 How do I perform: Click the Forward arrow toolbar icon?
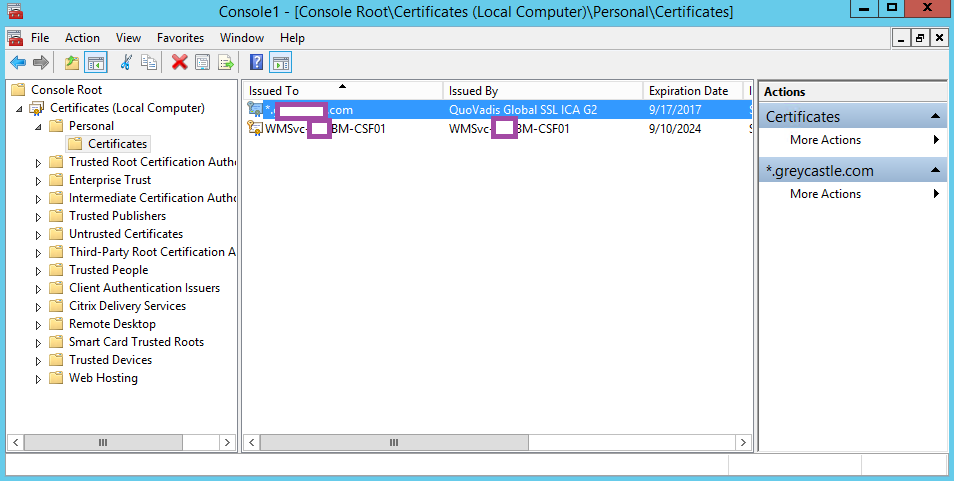[41, 62]
